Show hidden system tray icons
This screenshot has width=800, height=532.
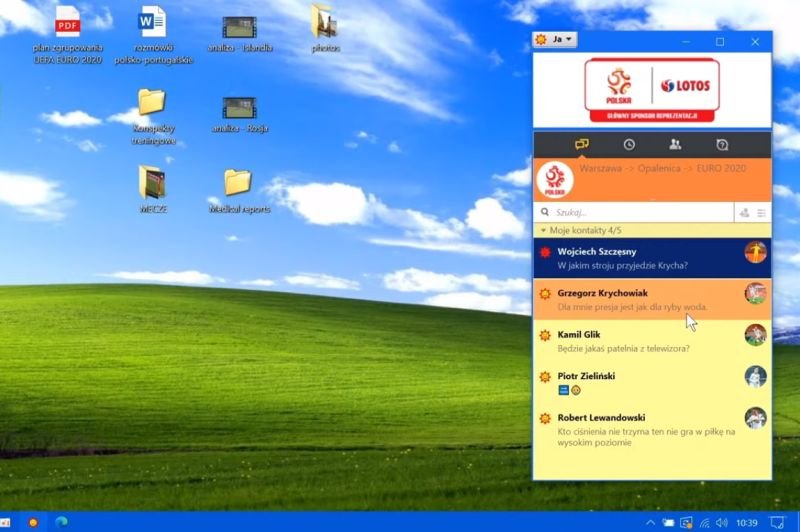[650, 522]
